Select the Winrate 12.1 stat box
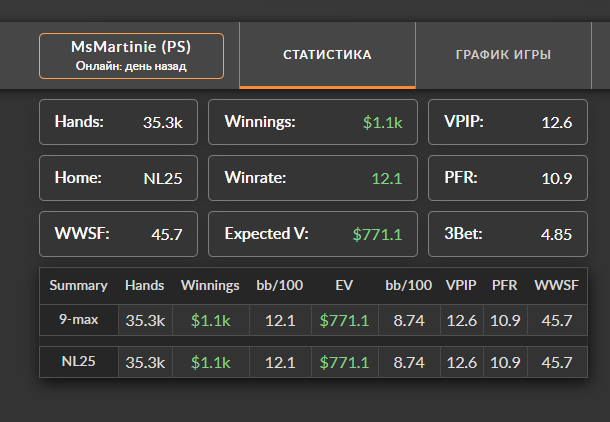Viewport: 610px width, 422px height. tap(313, 178)
